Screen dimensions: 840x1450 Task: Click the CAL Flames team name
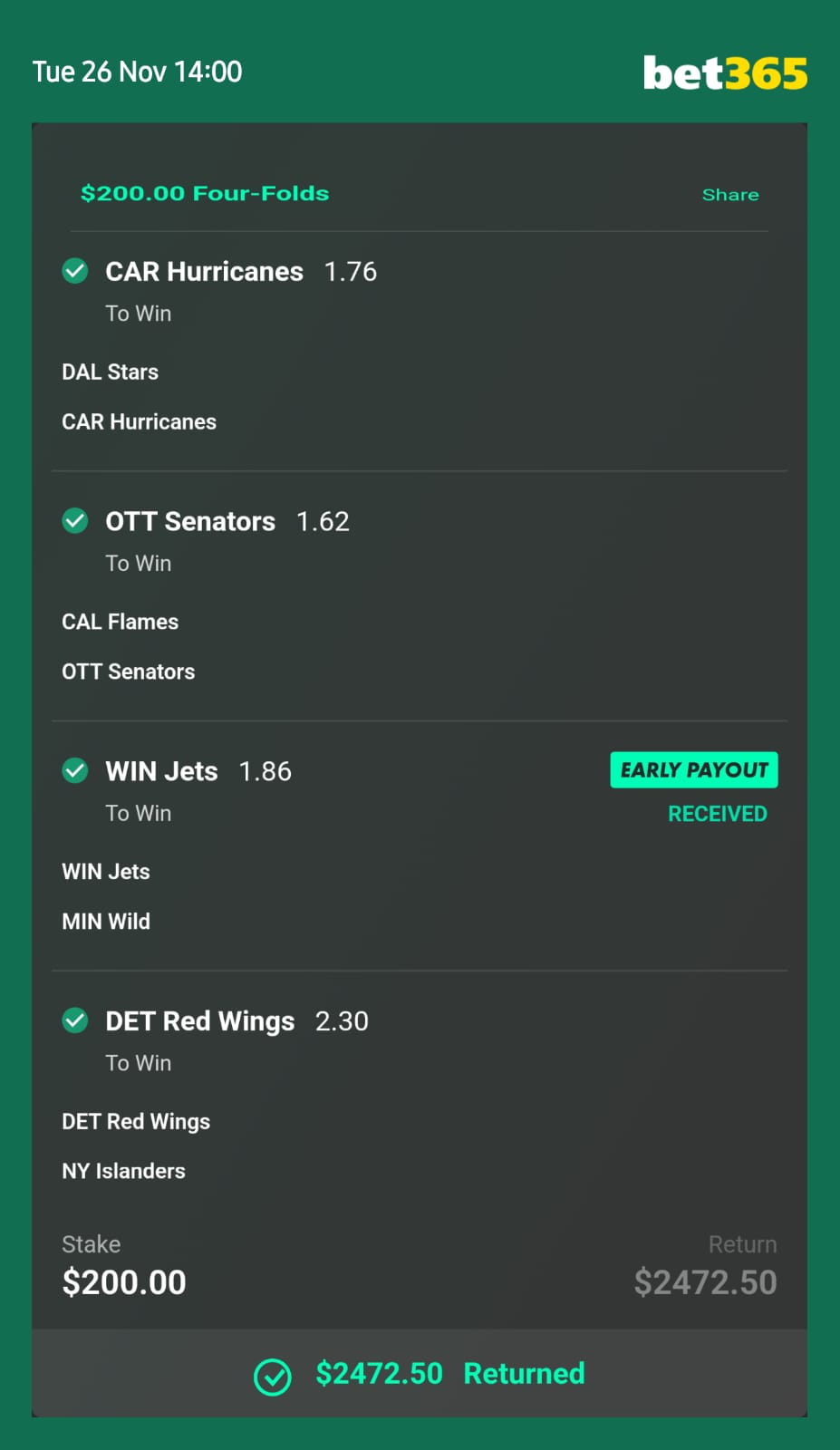120,623
